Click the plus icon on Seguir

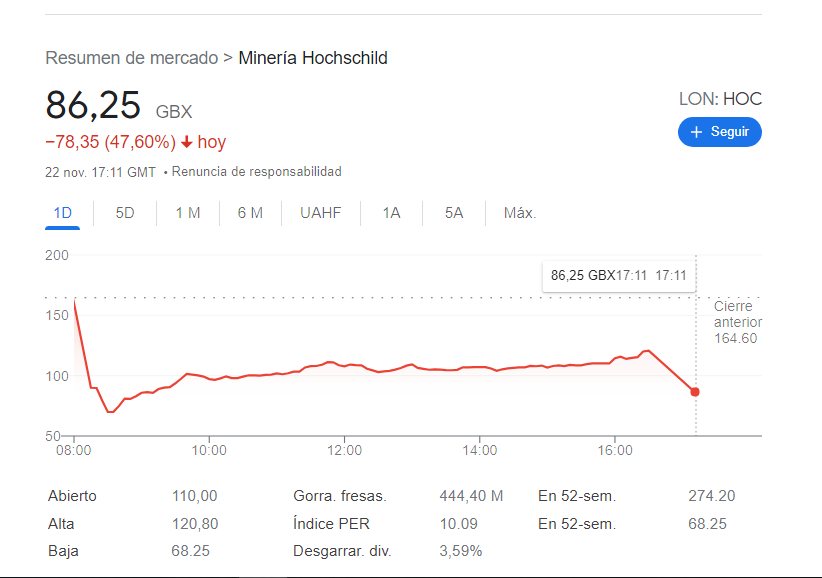(x=697, y=132)
